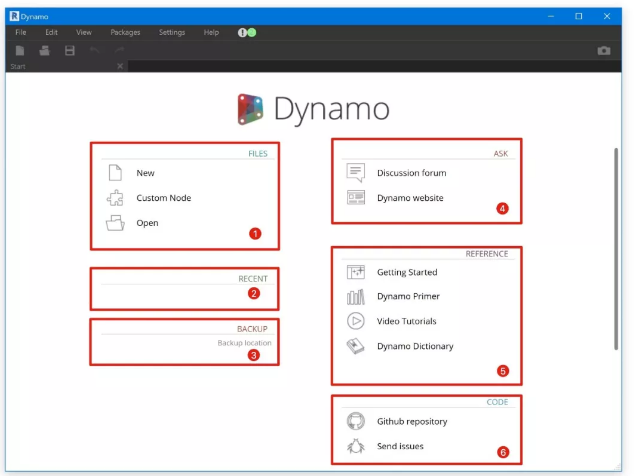Screen dimensions: 634x476
Task: Click the Dynamo Dictionary book icon
Action: [356, 346]
